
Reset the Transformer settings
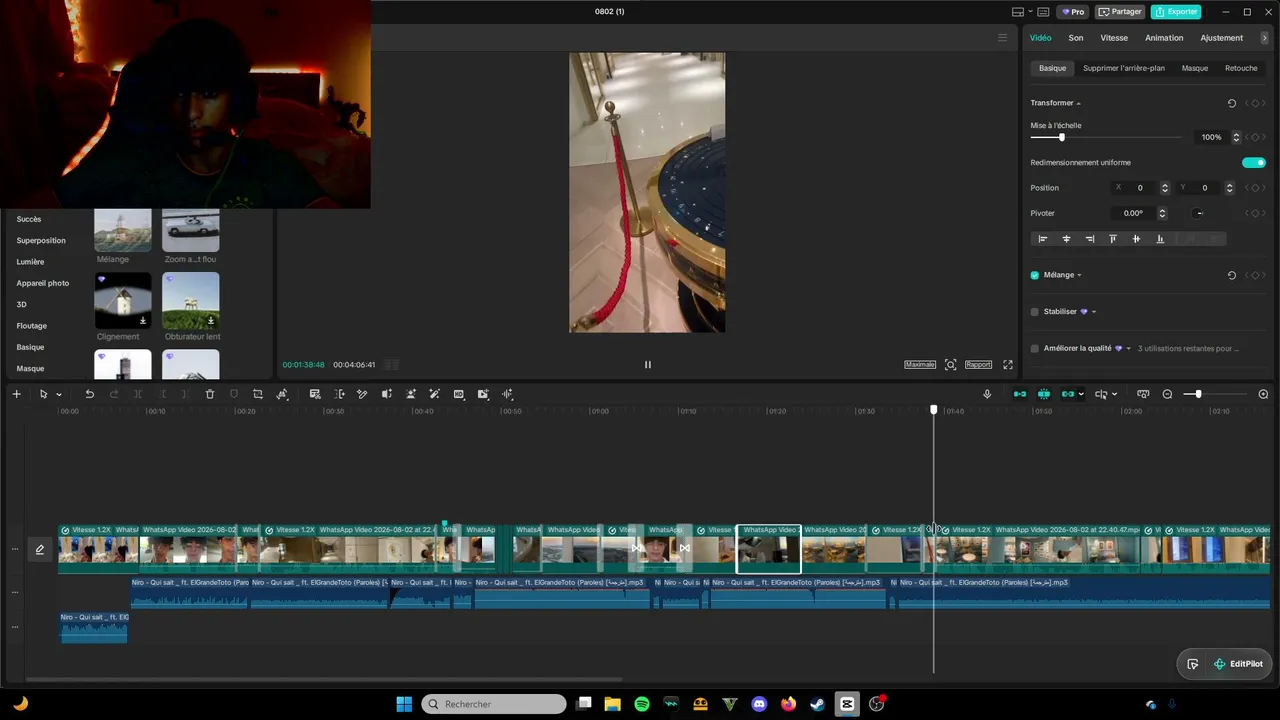[x=1231, y=103]
